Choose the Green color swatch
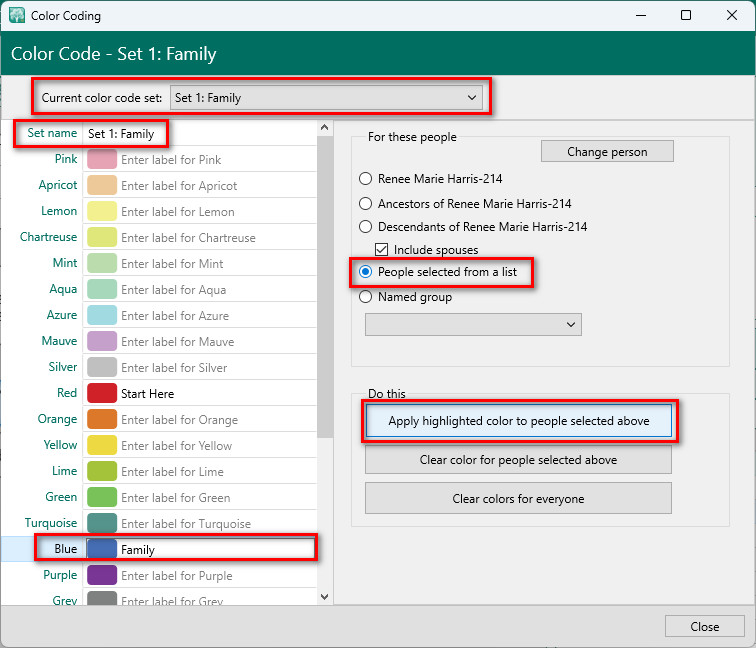 point(102,498)
